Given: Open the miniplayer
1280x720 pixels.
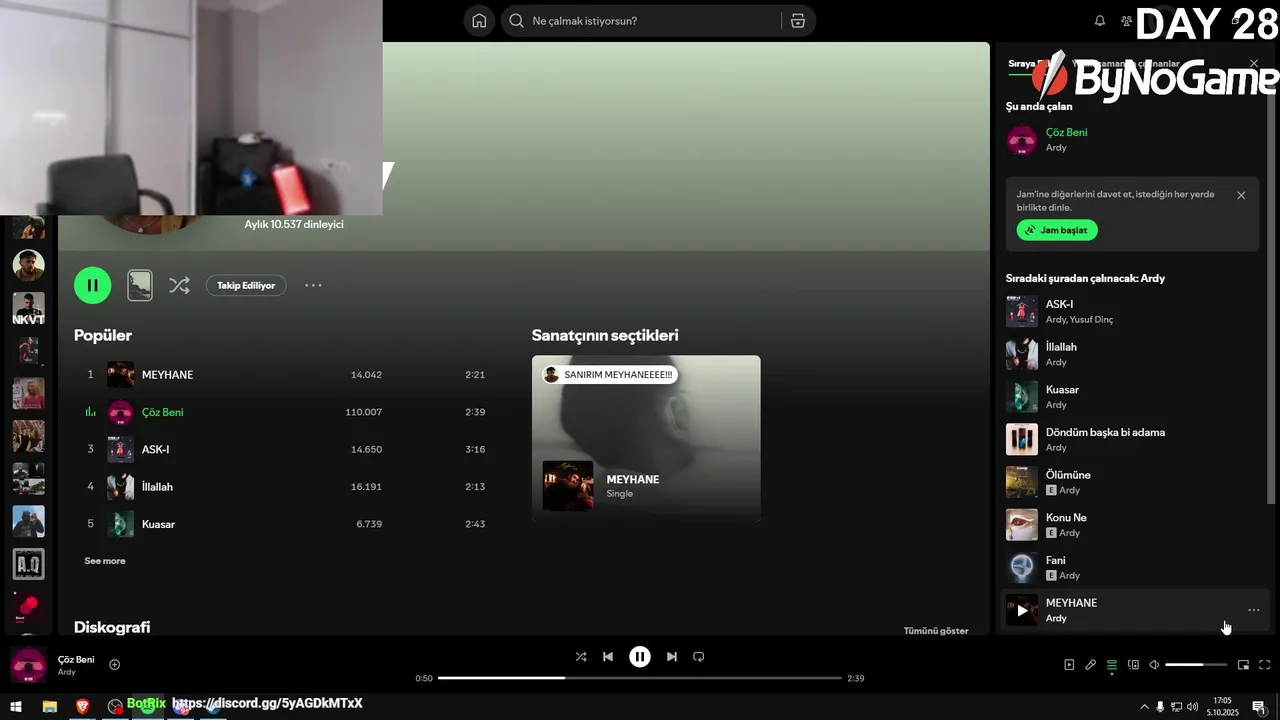Looking at the screenshot, I should [1244, 665].
